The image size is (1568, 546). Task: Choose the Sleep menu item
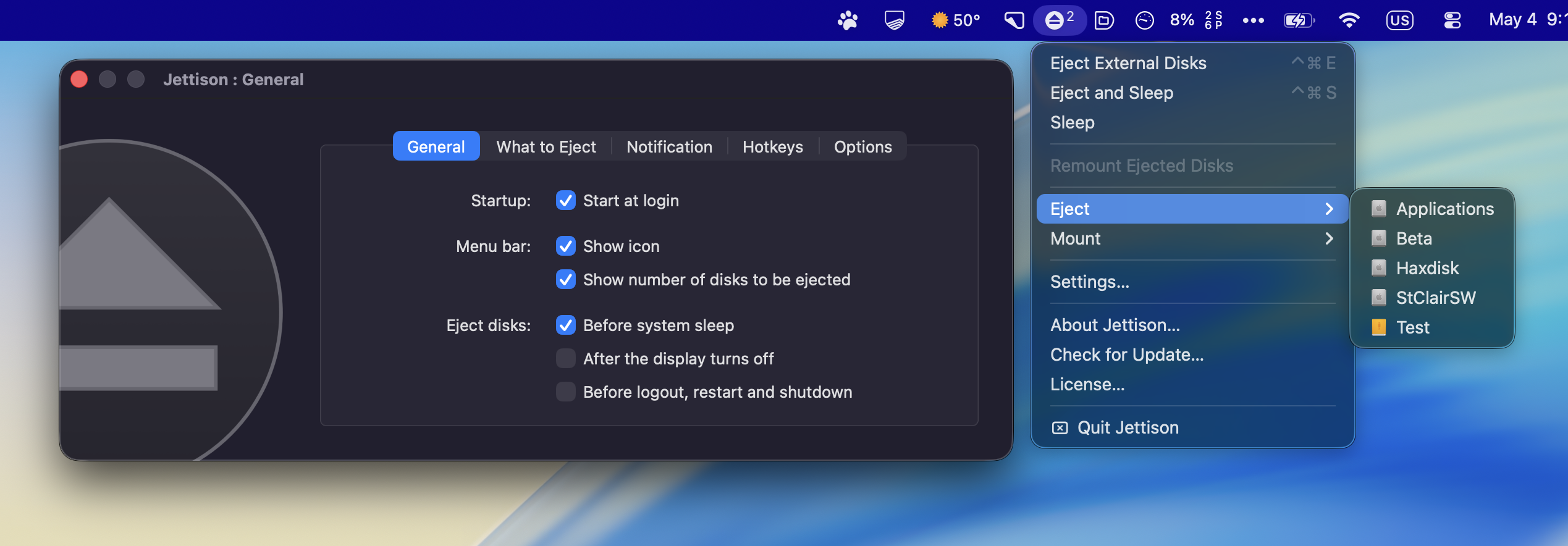[x=1192, y=122]
